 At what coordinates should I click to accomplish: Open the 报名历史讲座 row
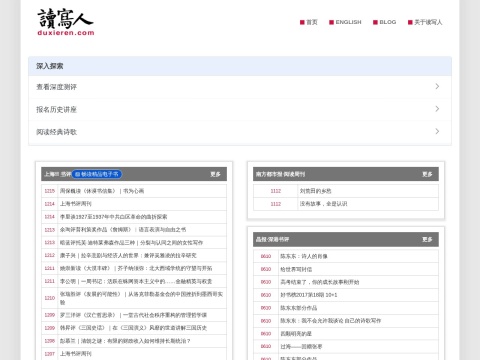coord(240,109)
